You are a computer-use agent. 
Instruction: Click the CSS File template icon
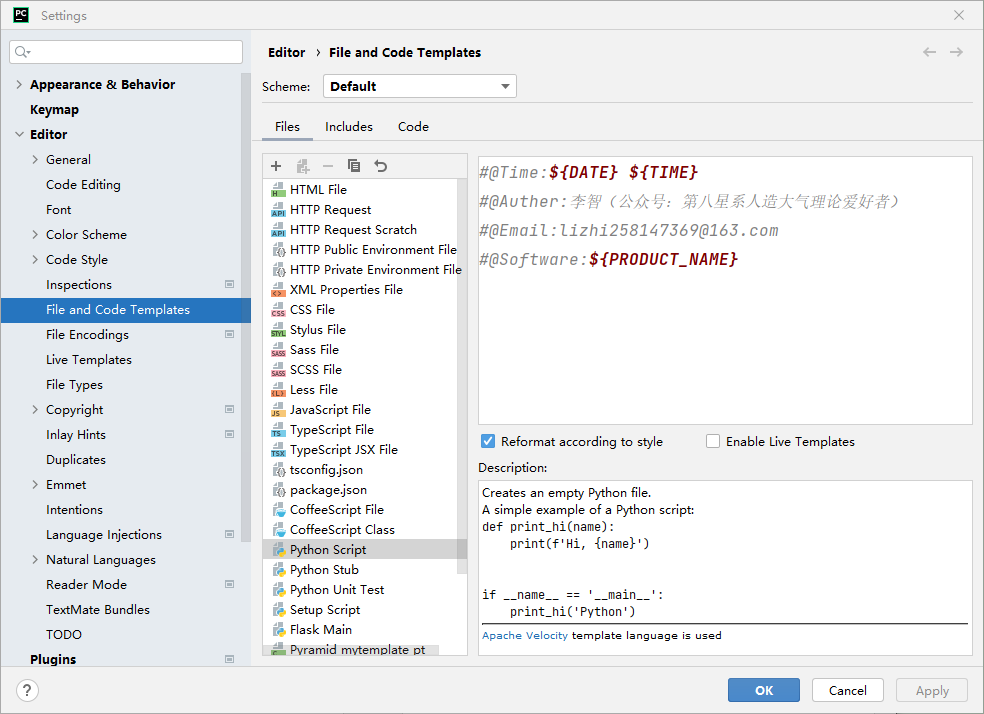pos(278,310)
